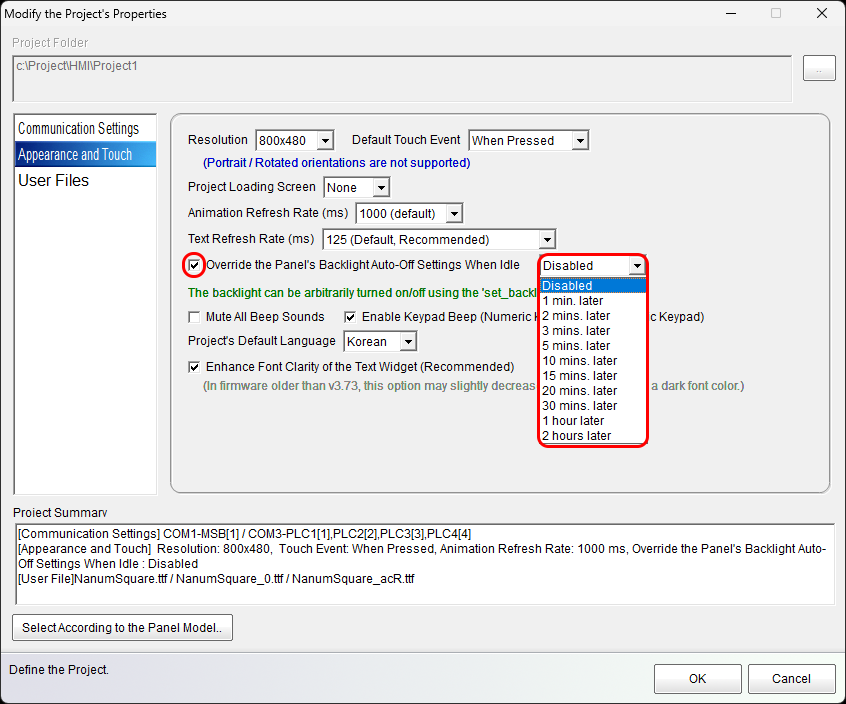The width and height of the screenshot is (846, 704).
Task: Select Appearance and Touch section
Action: tap(75, 155)
